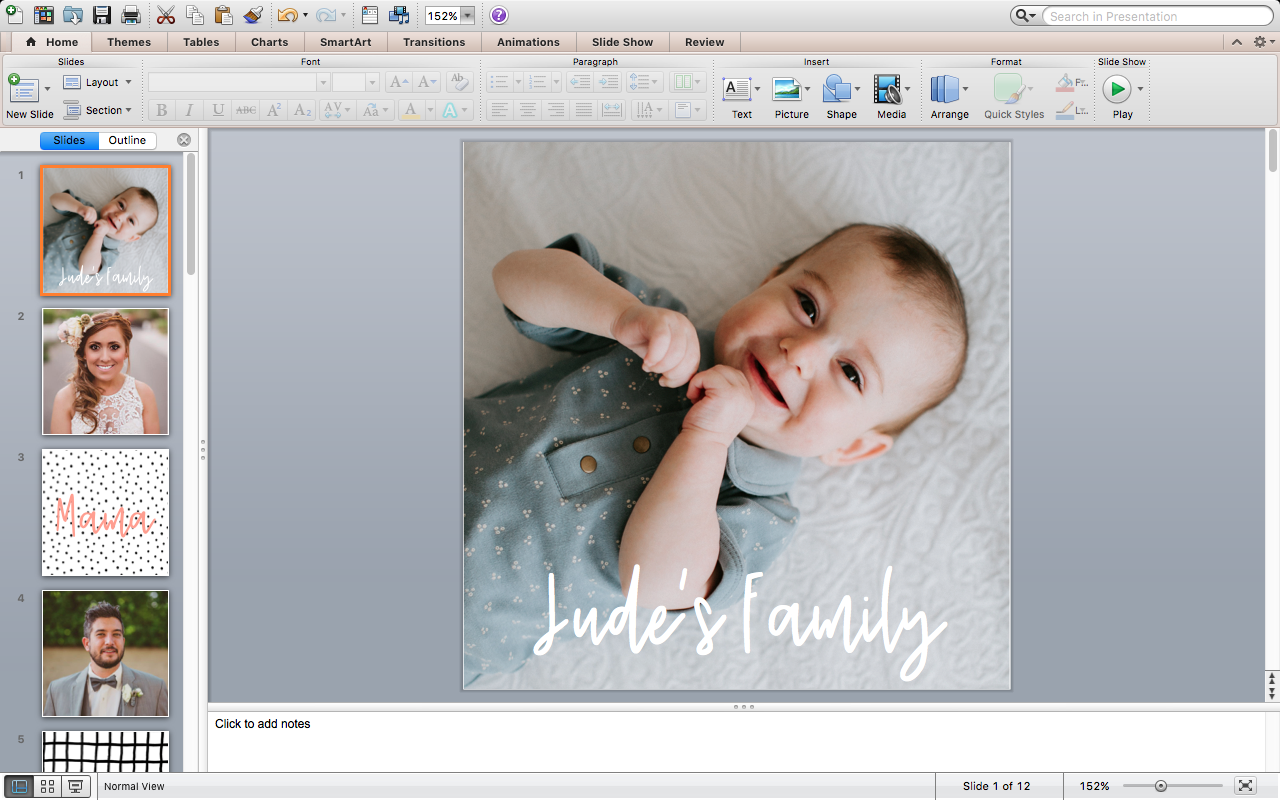Select slide 3 Mama thumbnail

105,512
